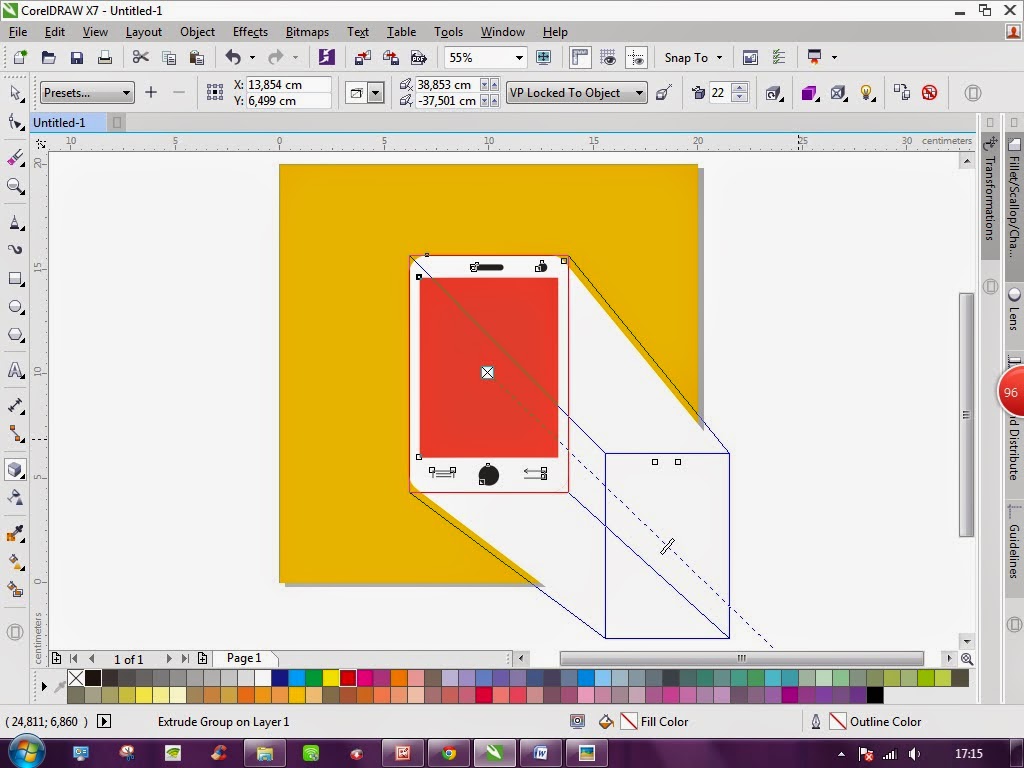Click the Page 1 tab
This screenshot has height=768, width=1024.
point(243,658)
